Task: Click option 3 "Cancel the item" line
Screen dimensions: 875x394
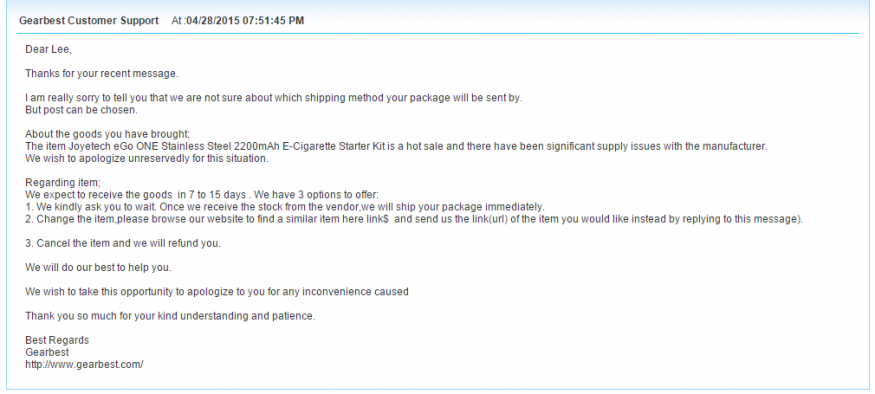Action: point(123,243)
